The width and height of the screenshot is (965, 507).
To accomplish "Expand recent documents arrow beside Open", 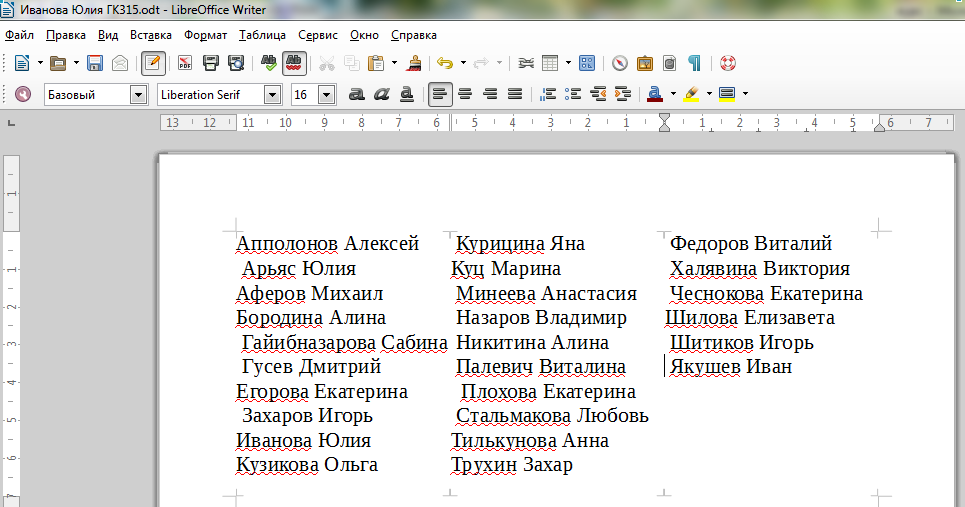I will (76, 63).
